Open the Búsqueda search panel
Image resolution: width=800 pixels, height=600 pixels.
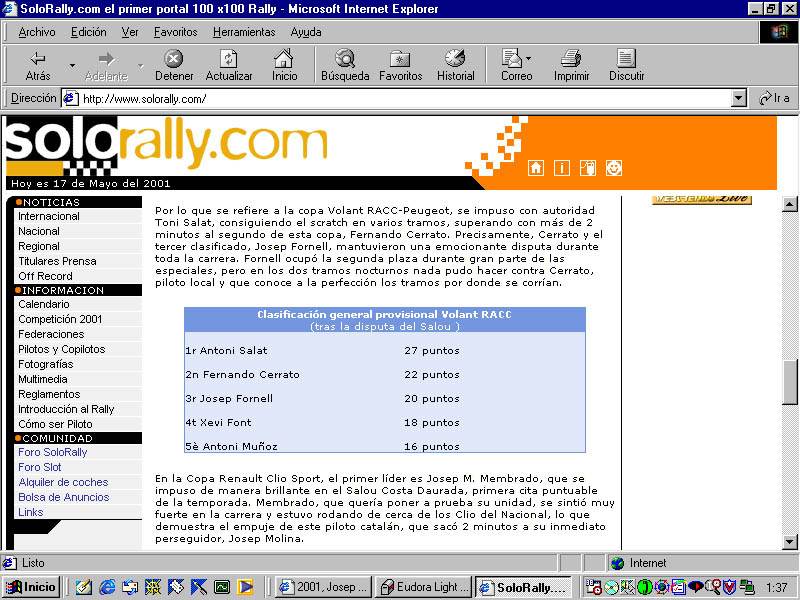[x=345, y=65]
